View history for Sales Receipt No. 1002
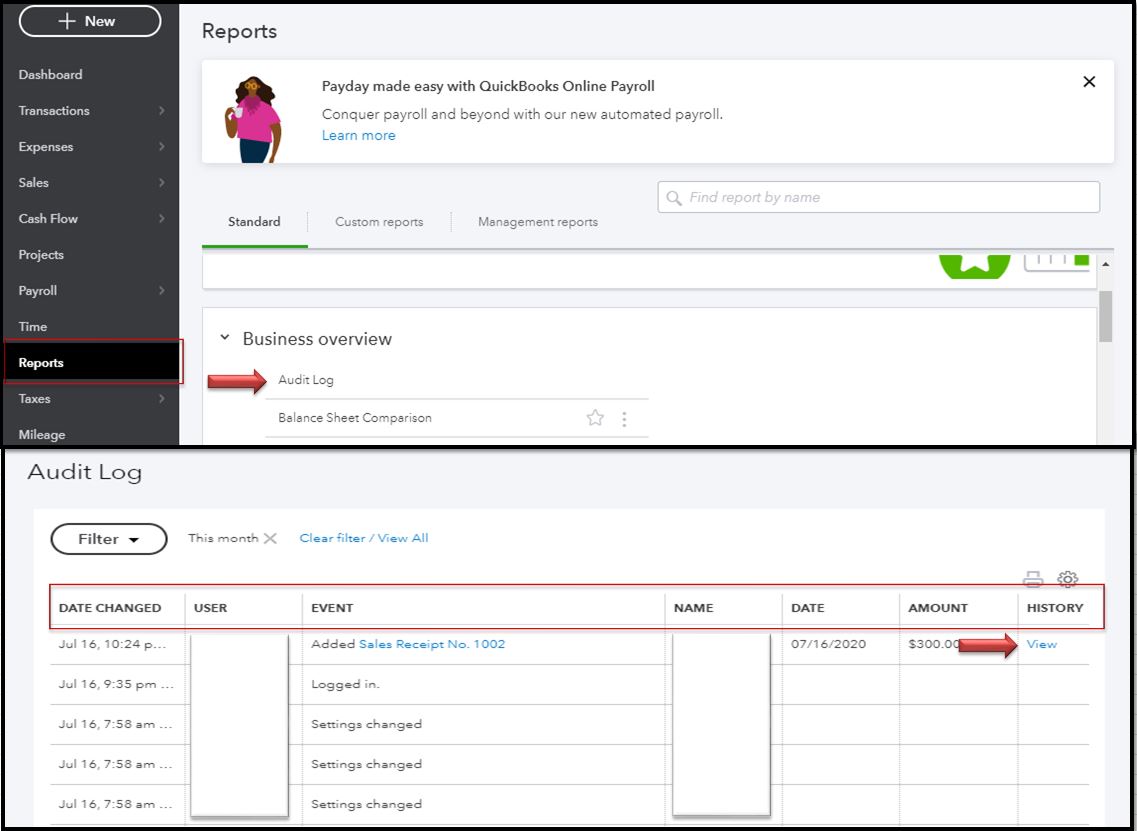 [x=1041, y=644]
